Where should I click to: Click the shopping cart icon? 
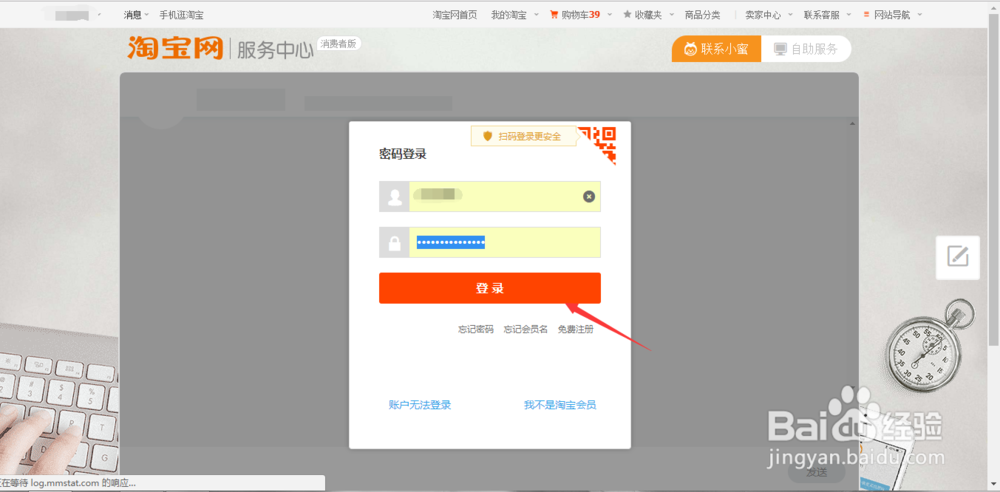tap(554, 14)
